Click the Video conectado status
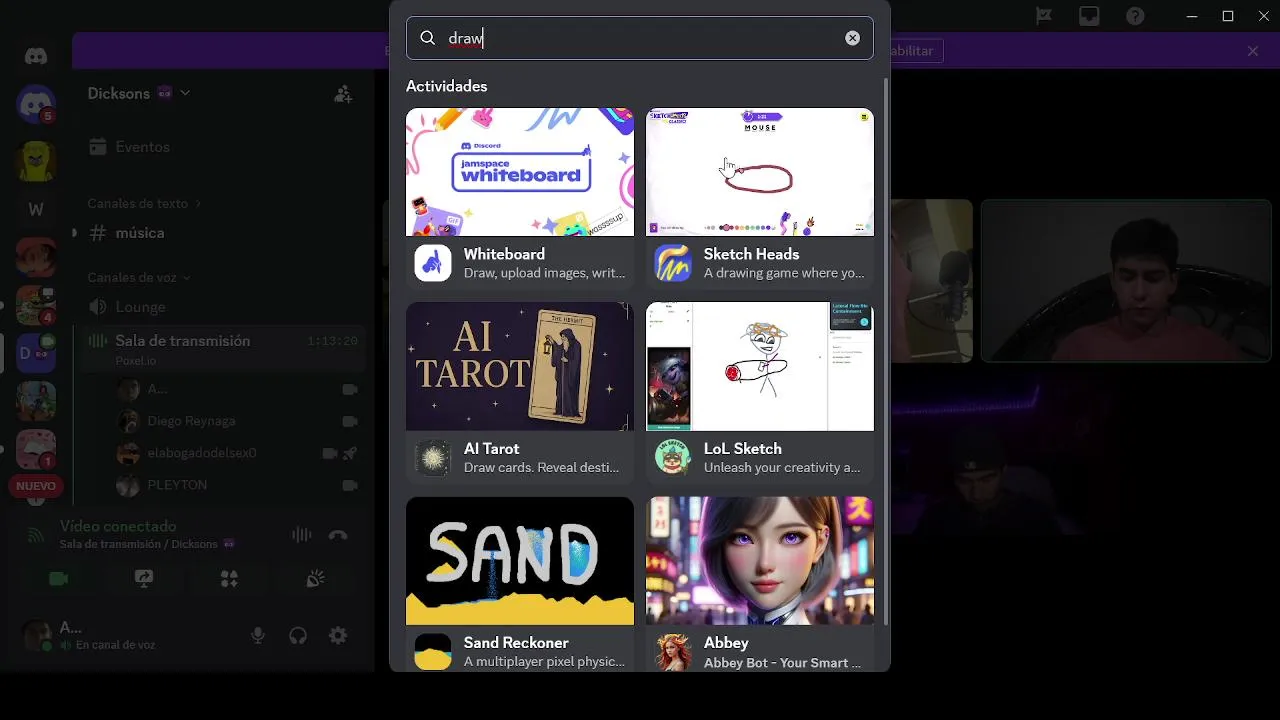 tap(118, 526)
